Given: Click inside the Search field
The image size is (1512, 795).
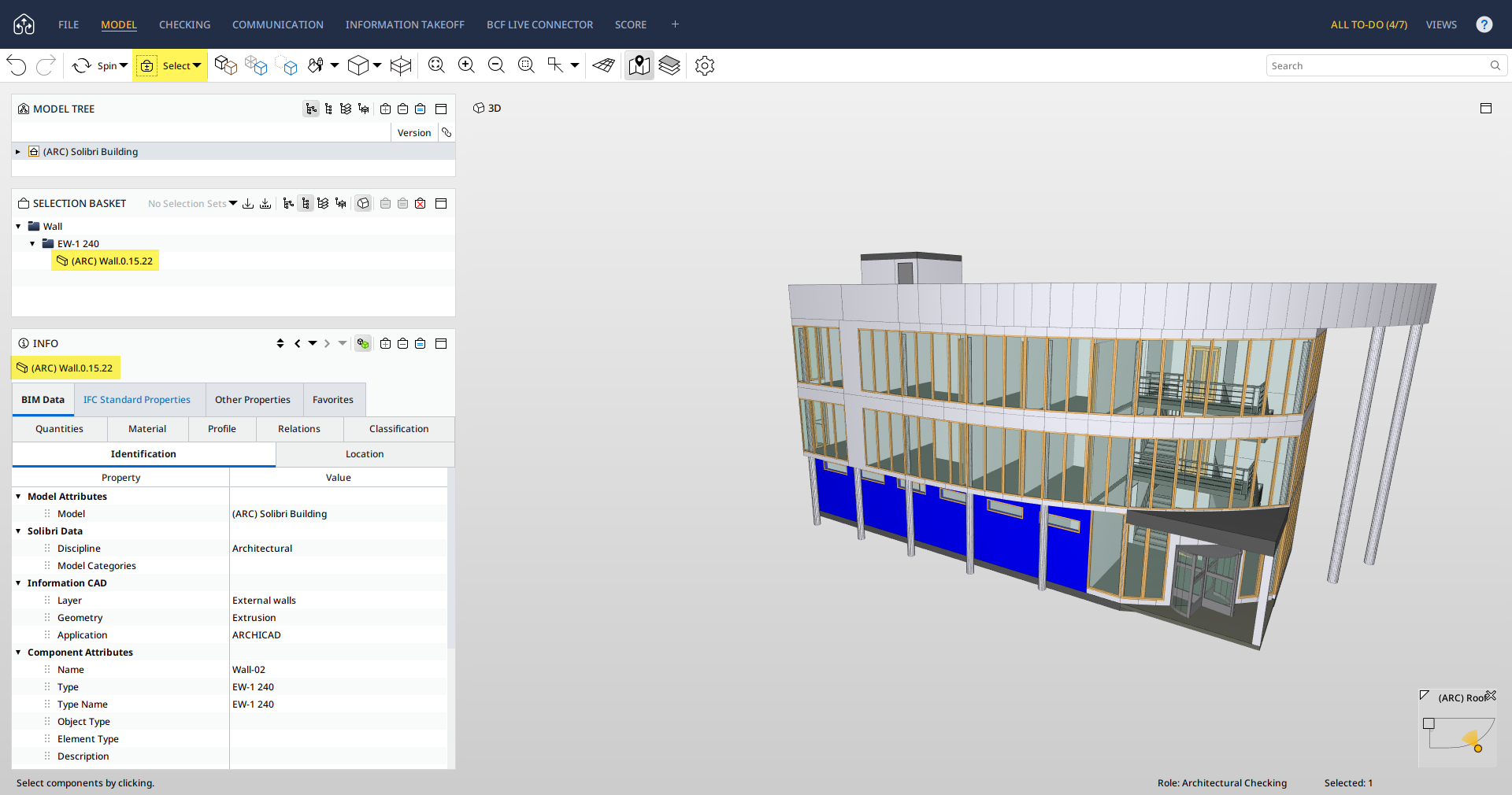Looking at the screenshot, I should coord(1377,65).
